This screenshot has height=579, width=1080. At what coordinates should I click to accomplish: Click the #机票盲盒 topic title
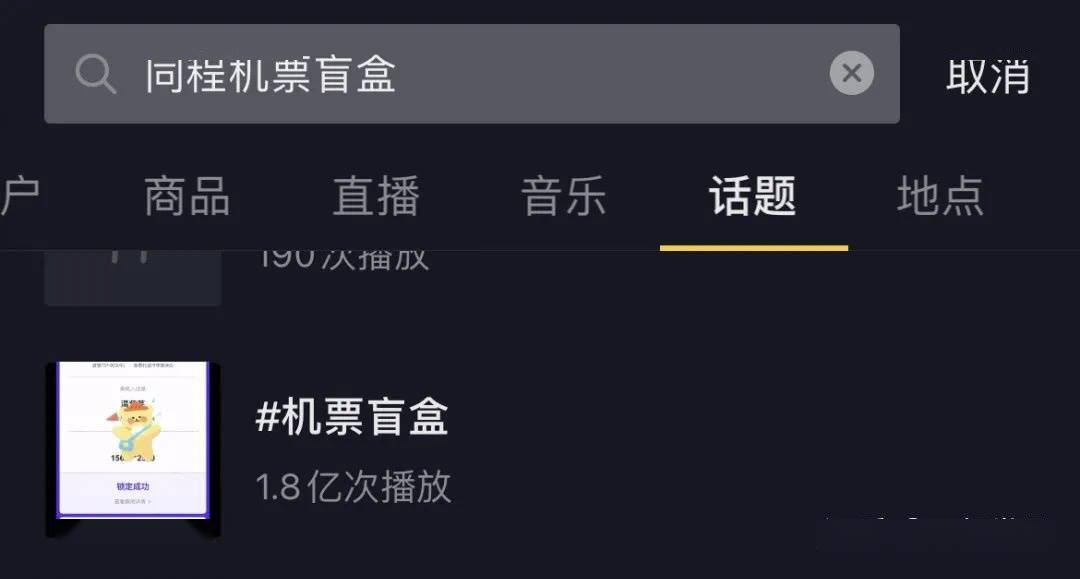click(352, 418)
